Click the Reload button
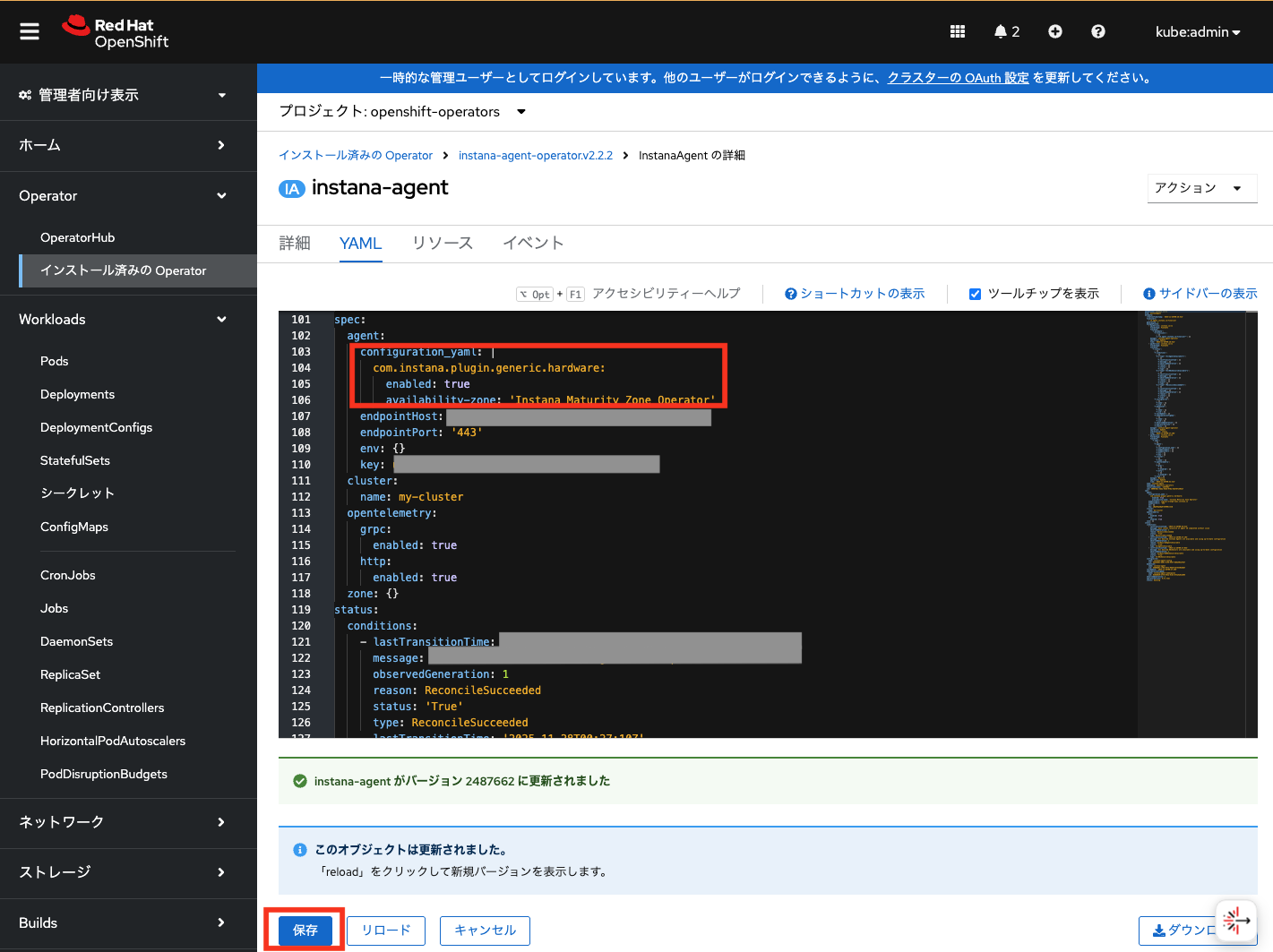Screen dimensions: 1273x952 (386, 931)
